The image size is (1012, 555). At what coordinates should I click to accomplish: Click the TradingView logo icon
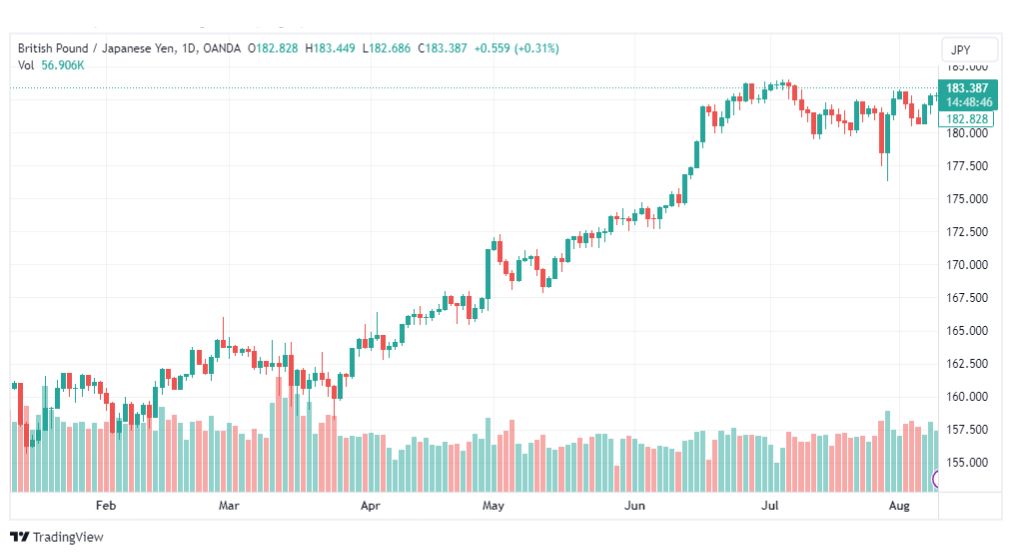click(x=19, y=537)
